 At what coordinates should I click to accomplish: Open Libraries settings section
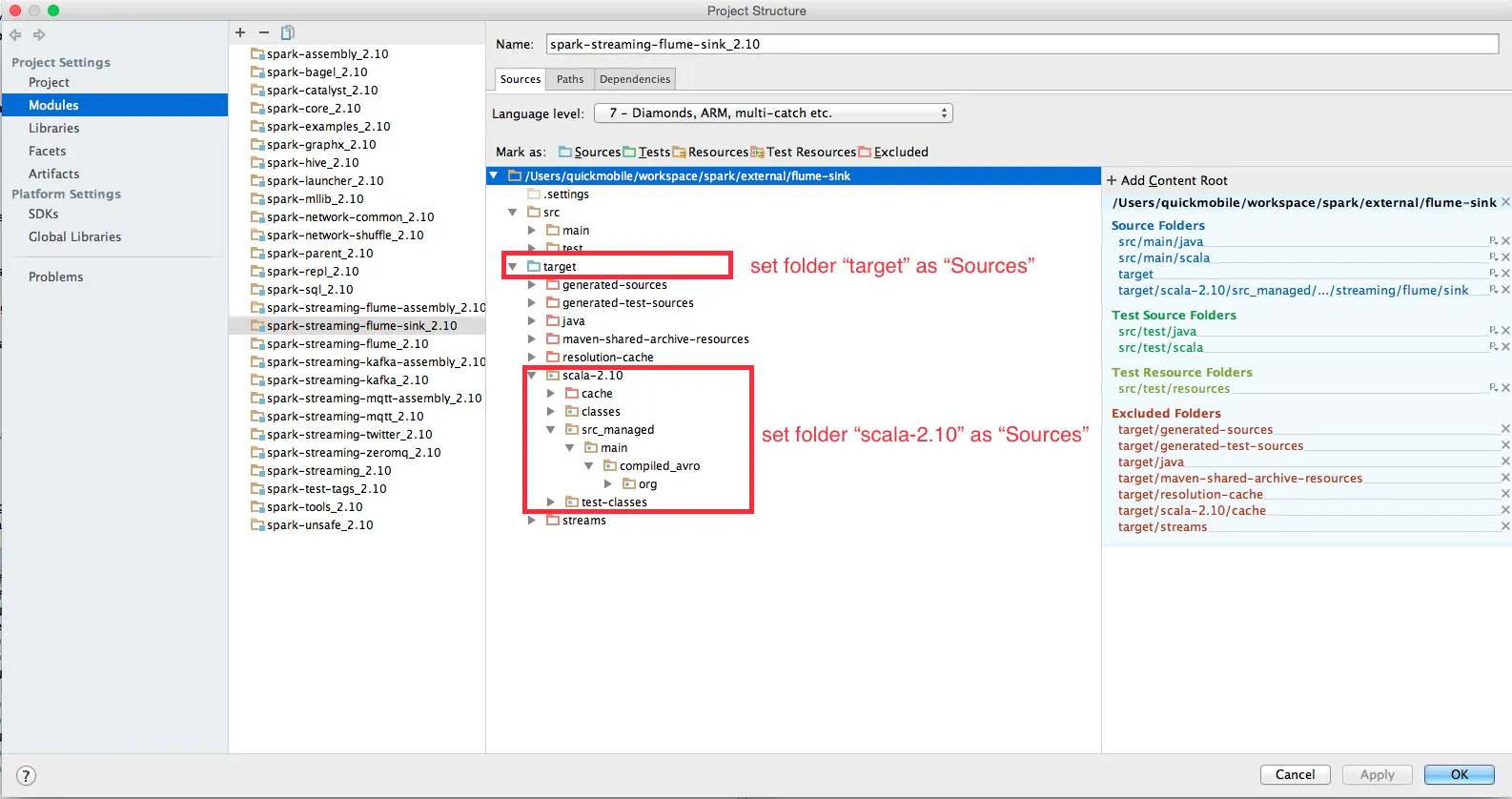click(53, 128)
